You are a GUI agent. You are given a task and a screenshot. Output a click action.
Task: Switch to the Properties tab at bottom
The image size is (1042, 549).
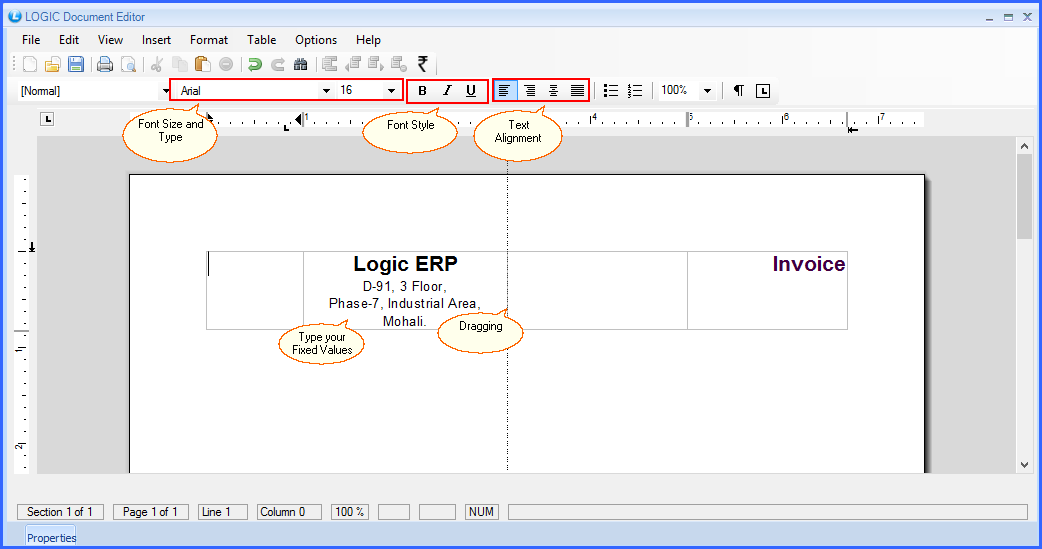(x=51, y=538)
